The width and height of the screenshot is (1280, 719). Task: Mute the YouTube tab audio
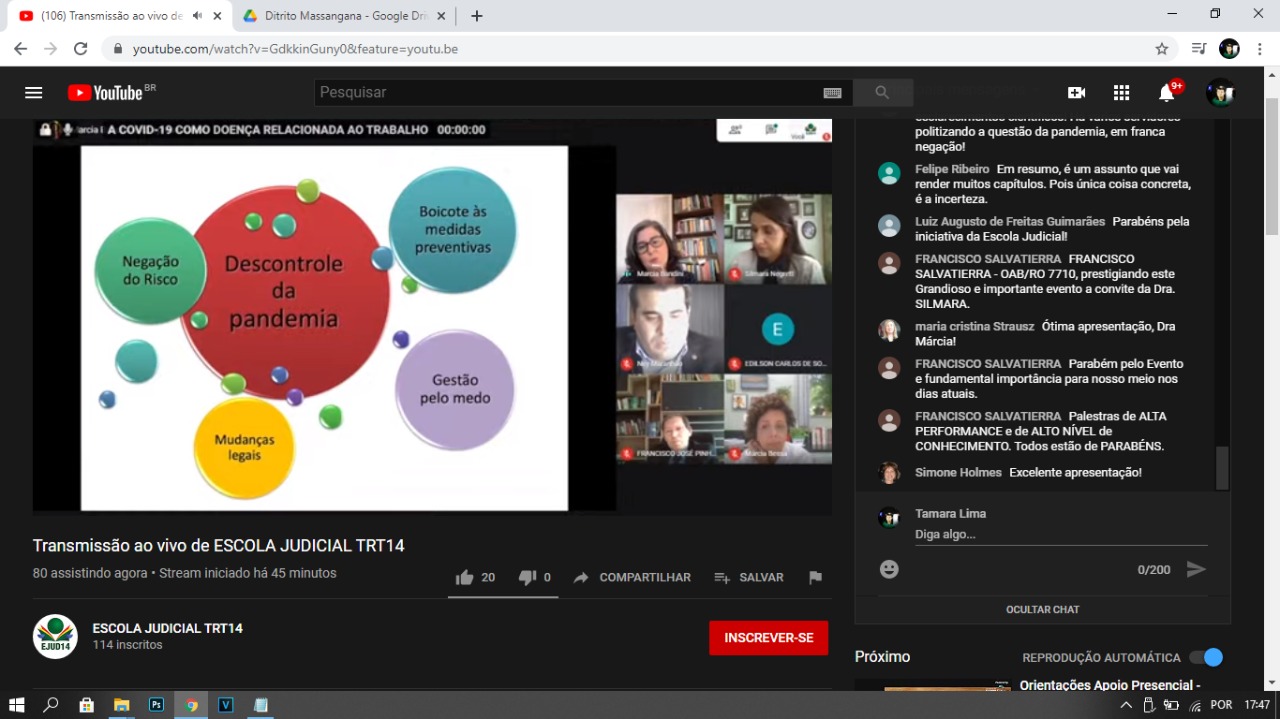197,16
